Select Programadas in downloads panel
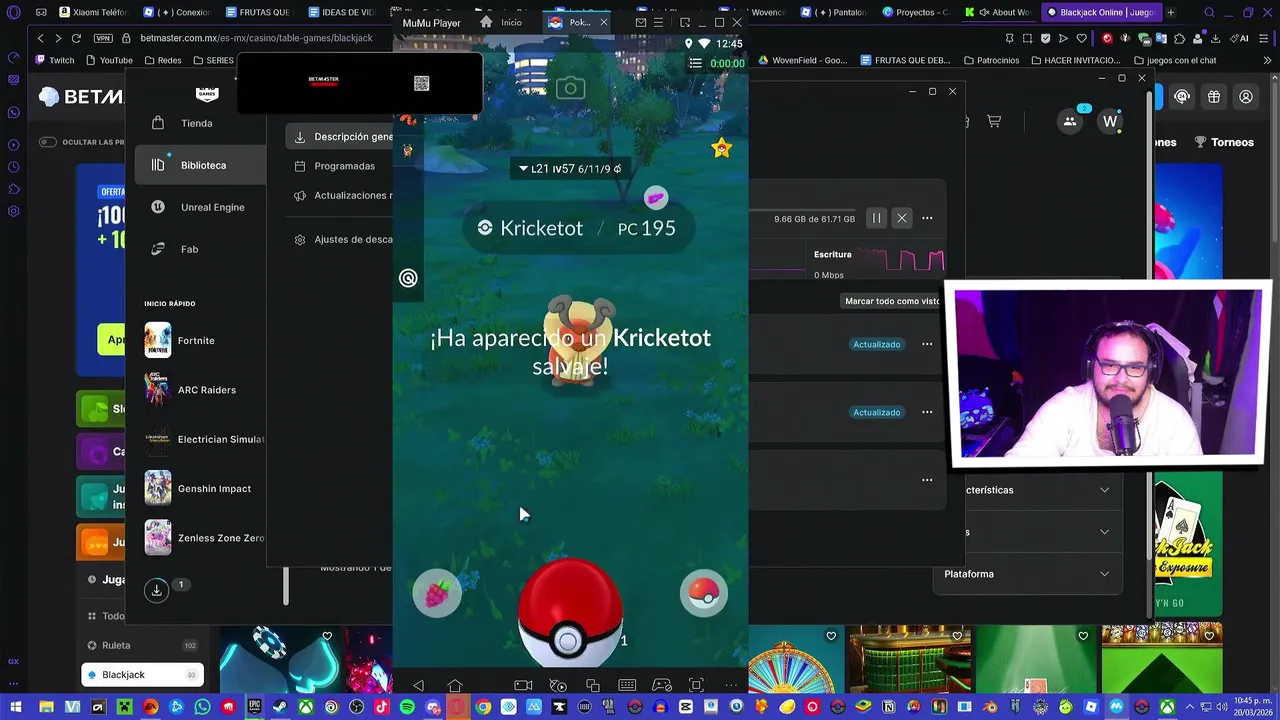Screen dimensions: 1280x720 [335, 166]
